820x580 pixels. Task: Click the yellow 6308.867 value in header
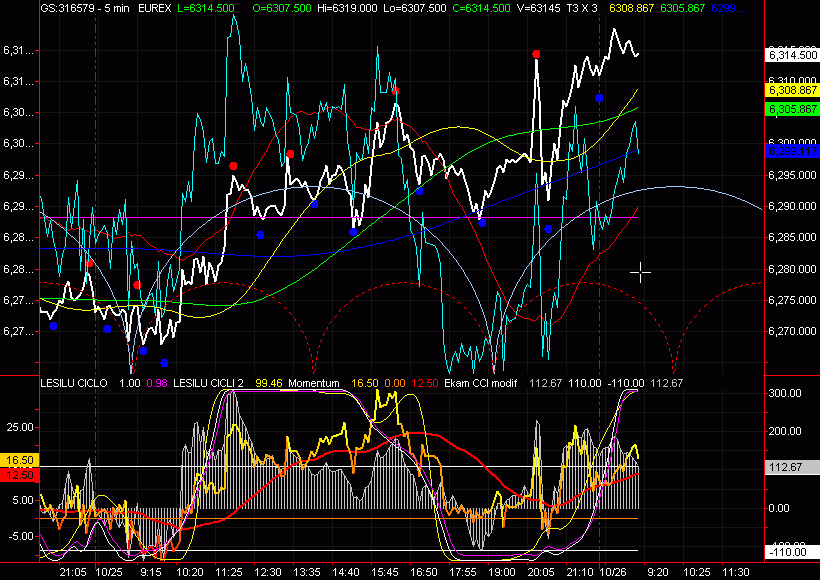(632, 9)
